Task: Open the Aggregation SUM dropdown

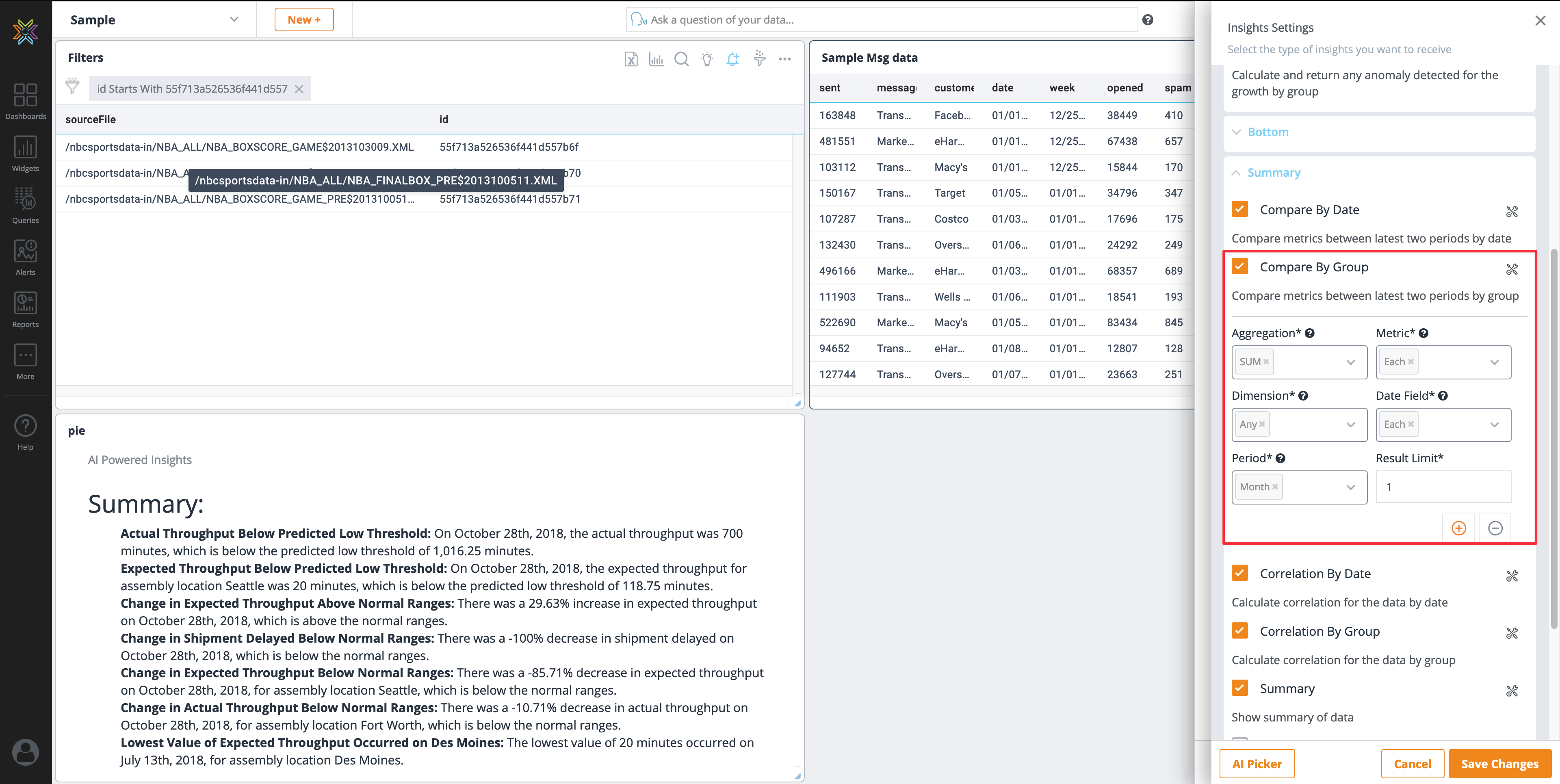Action: pyautogui.click(x=1350, y=362)
